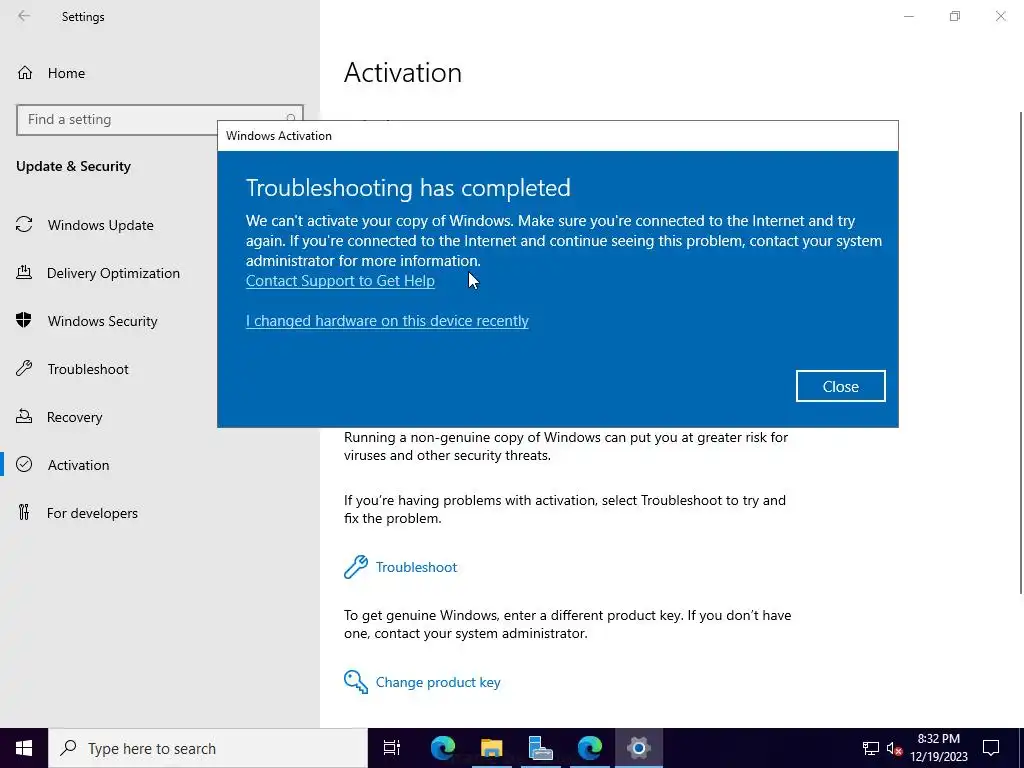Click the Troubleshooting has completed heading

click(408, 188)
